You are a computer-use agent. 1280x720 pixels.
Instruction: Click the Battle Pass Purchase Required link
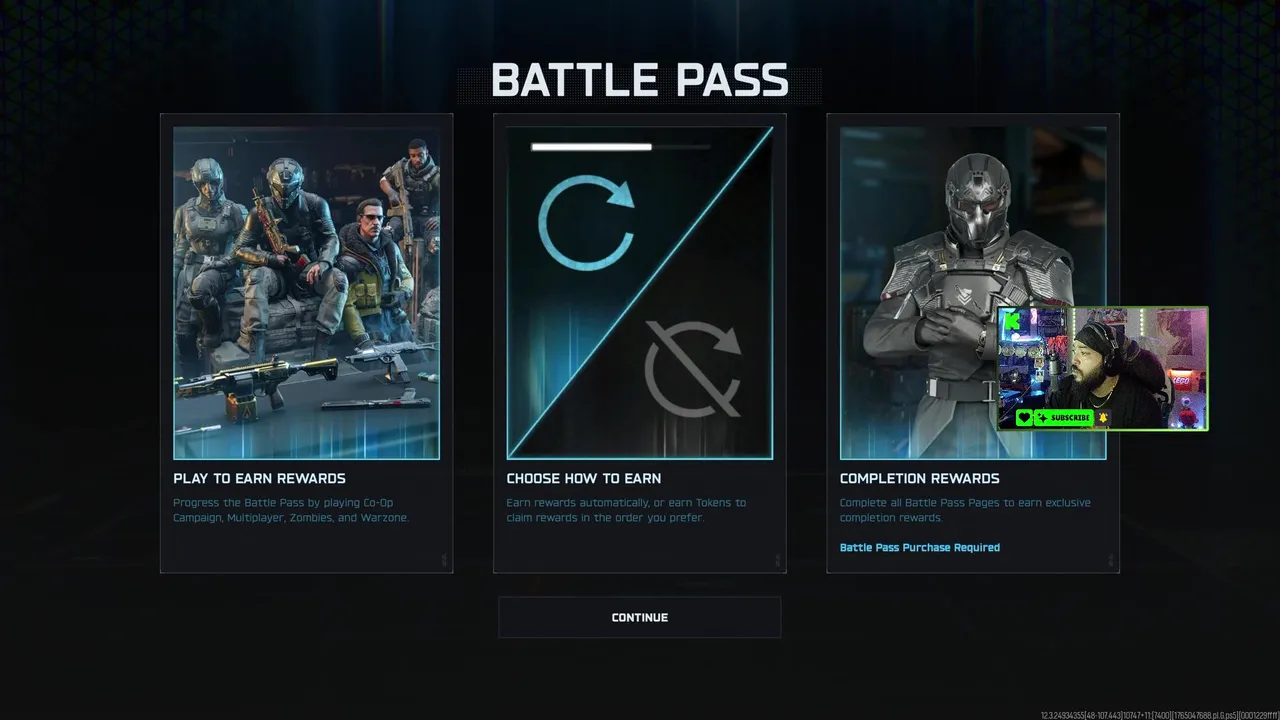[x=920, y=547]
